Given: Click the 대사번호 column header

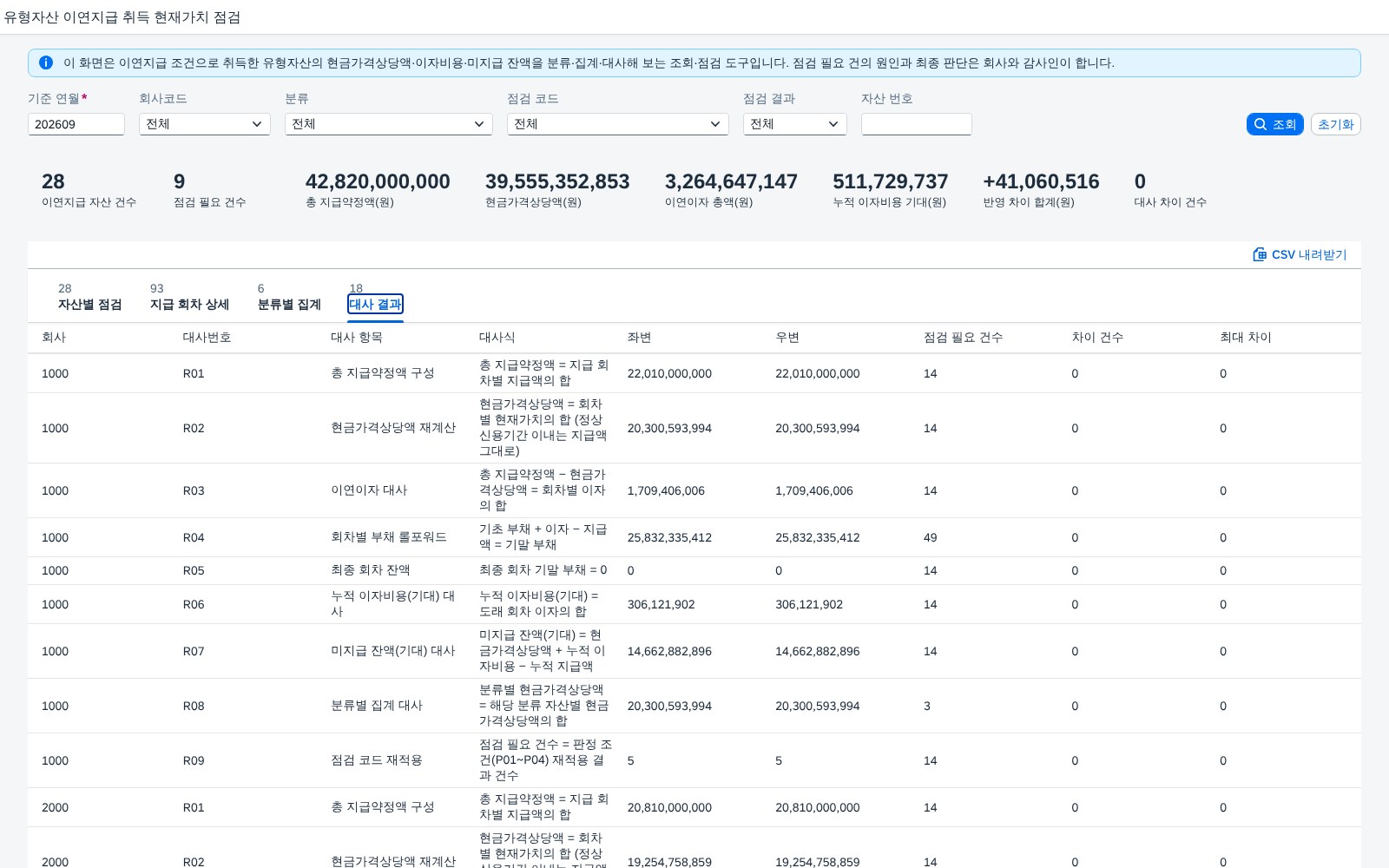Looking at the screenshot, I should point(207,338).
